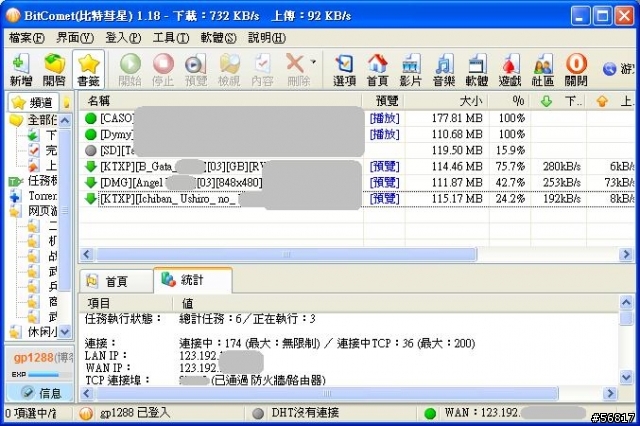Click the 新增 (Add) toolbar icon
The width and height of the screenshot is (640, 426).
click(x=21, y=69)
